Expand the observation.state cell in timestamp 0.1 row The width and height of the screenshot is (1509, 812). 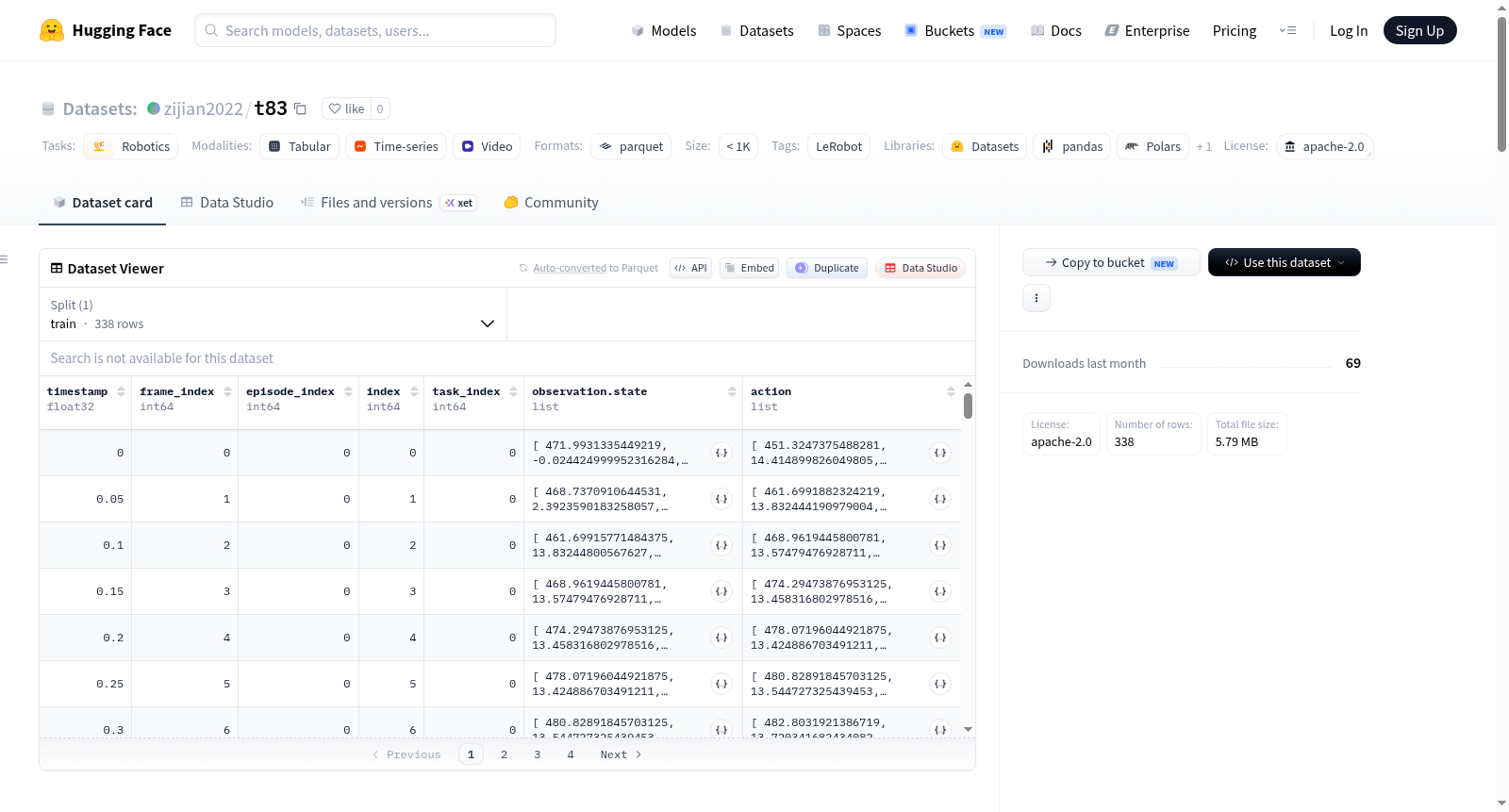(x=721, y=545)
